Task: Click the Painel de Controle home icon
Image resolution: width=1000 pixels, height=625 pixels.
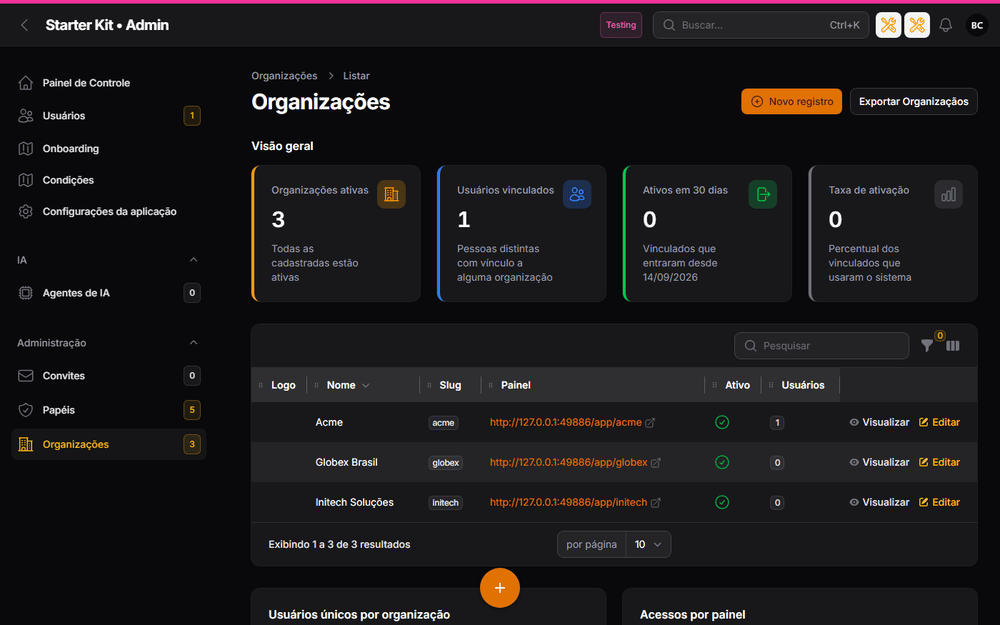Action: 26,83
